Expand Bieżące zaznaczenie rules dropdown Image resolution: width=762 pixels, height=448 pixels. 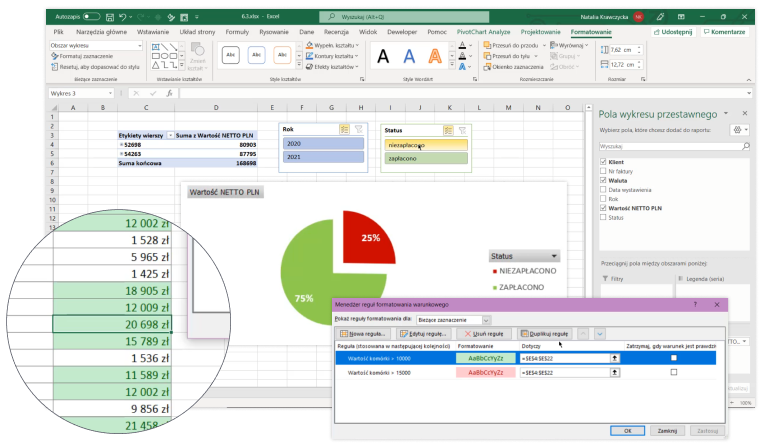click(x=486, y=319)
